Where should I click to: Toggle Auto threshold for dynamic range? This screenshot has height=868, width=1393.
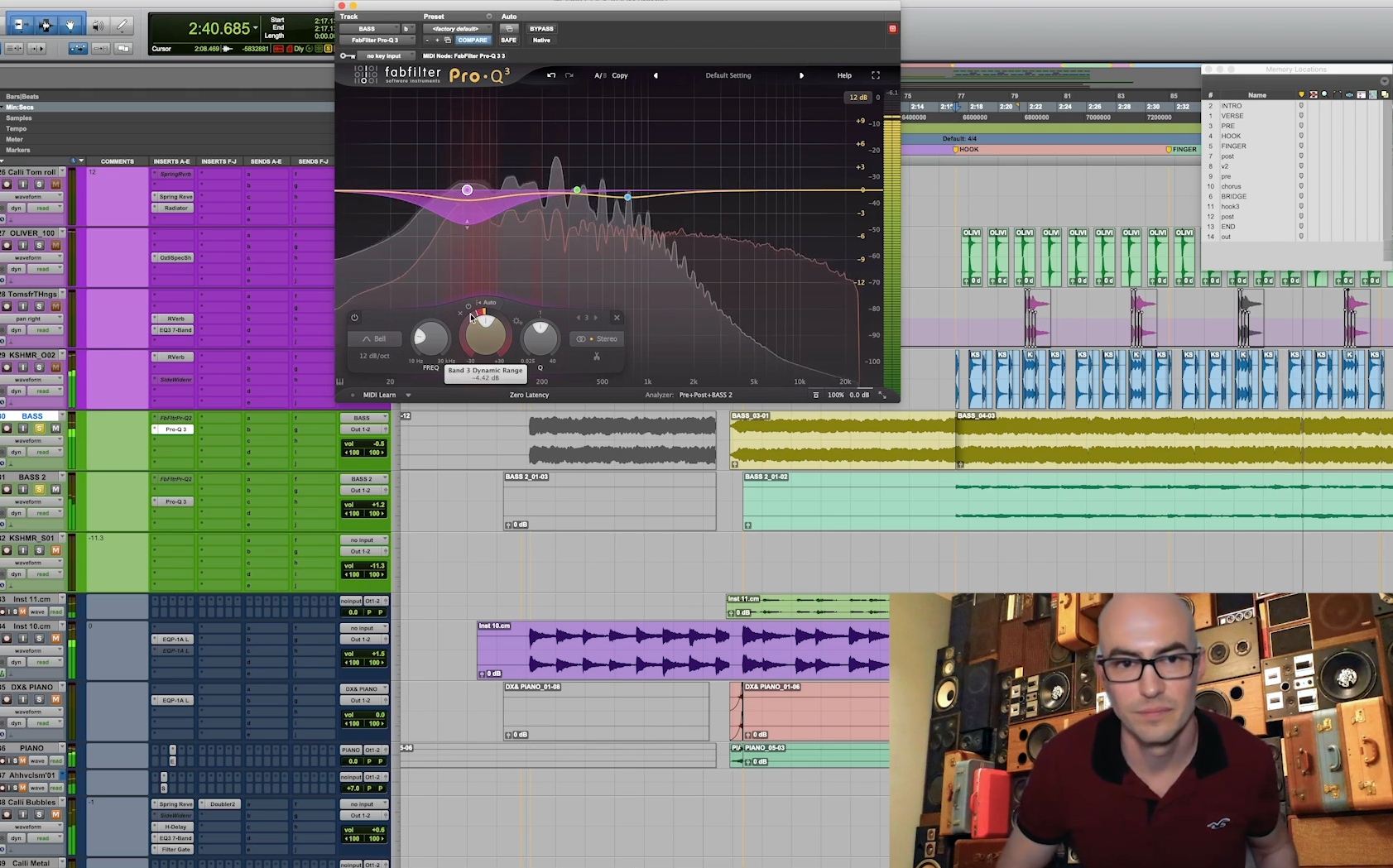click(487, 303)
